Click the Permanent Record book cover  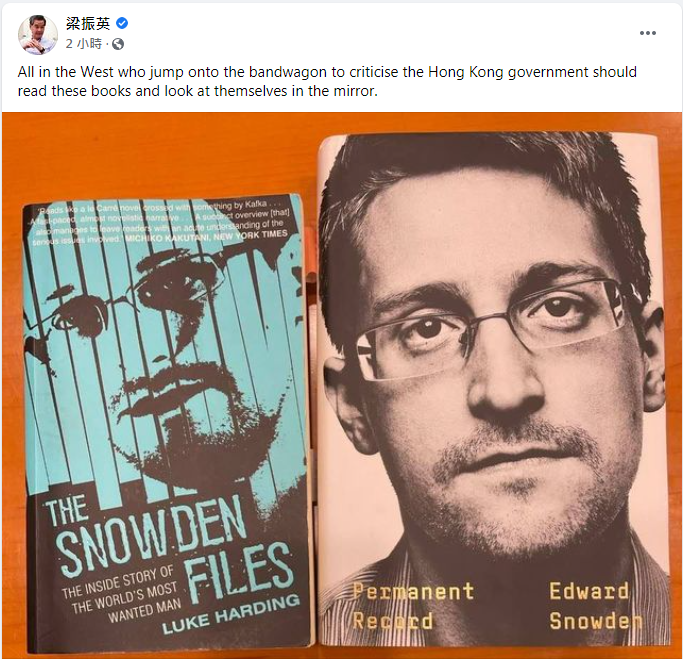(494, 390)
